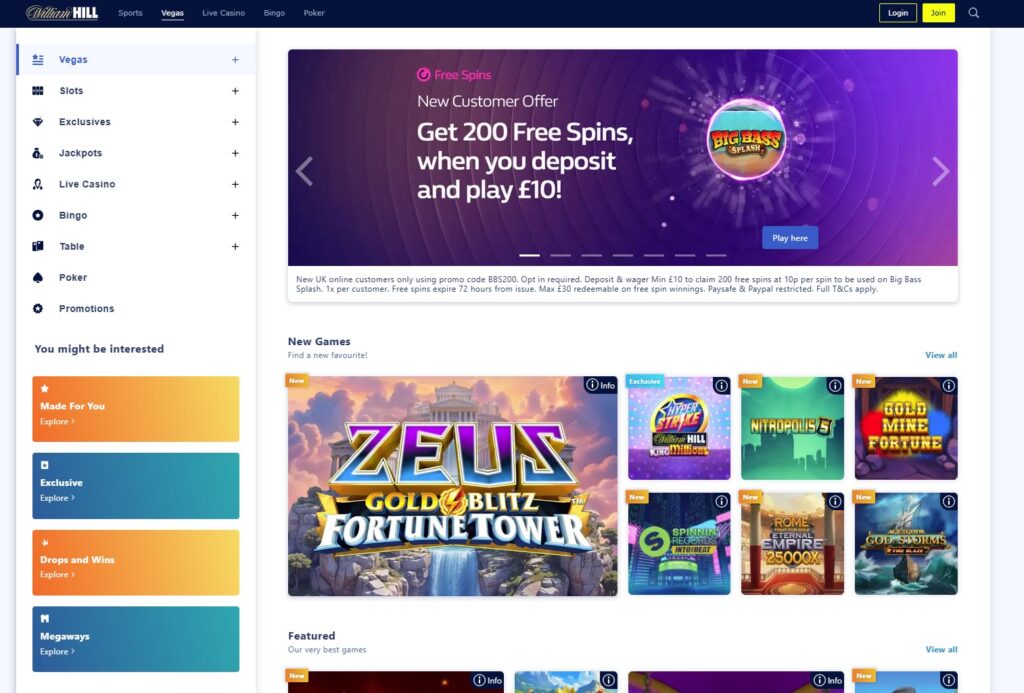Switch to the Sports tab
This screenshot has height=693, width=1024.
click(x=130, y=13)
